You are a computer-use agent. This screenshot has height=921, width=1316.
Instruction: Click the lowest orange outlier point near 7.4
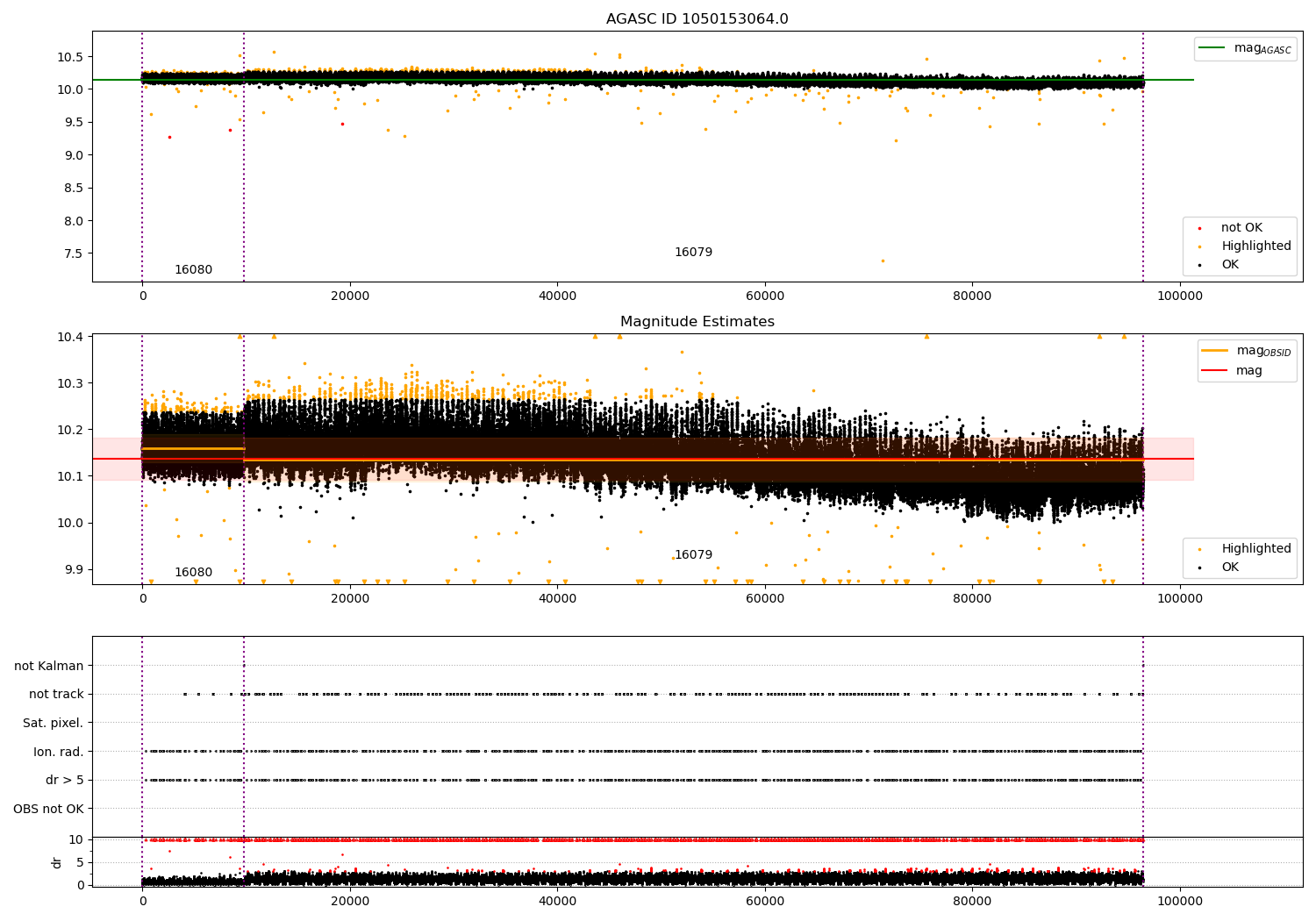(883, 261)
